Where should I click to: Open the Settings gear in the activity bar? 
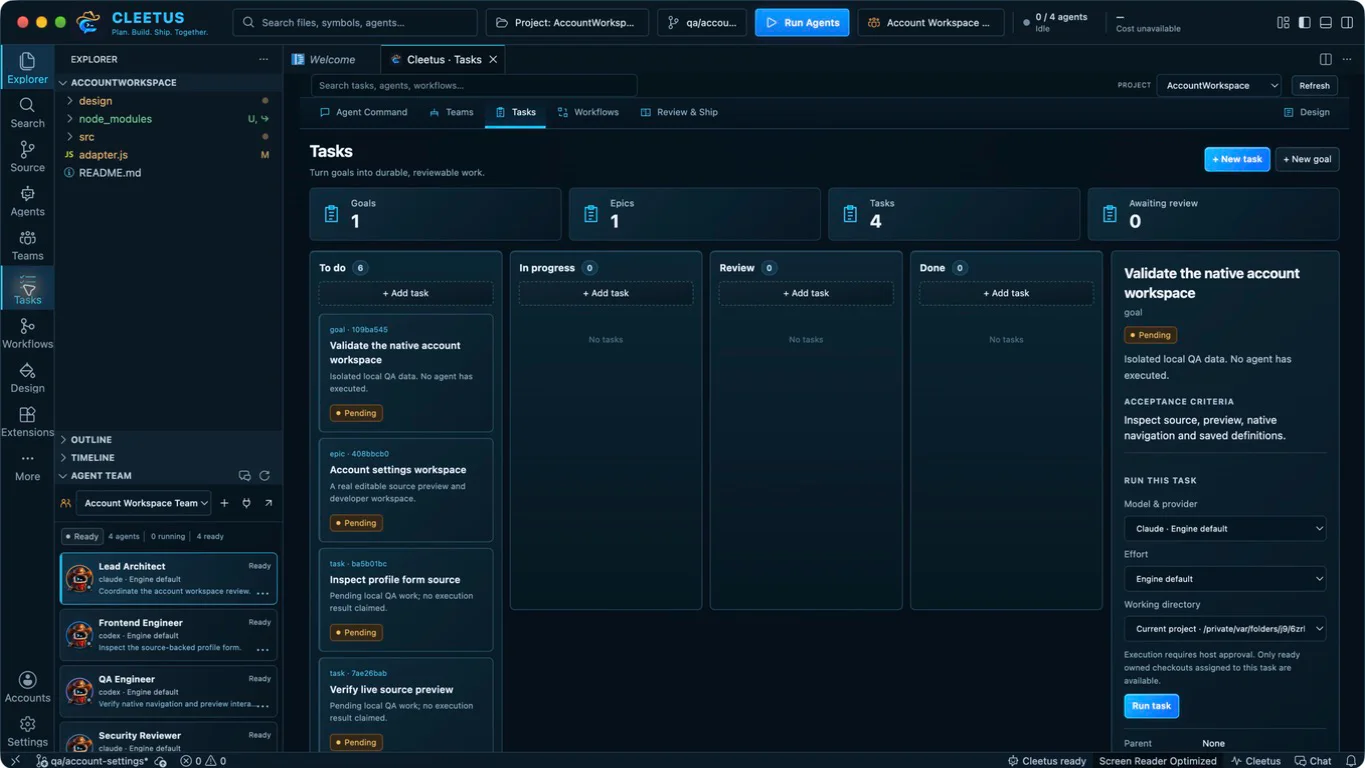click(x=27, y=730)
